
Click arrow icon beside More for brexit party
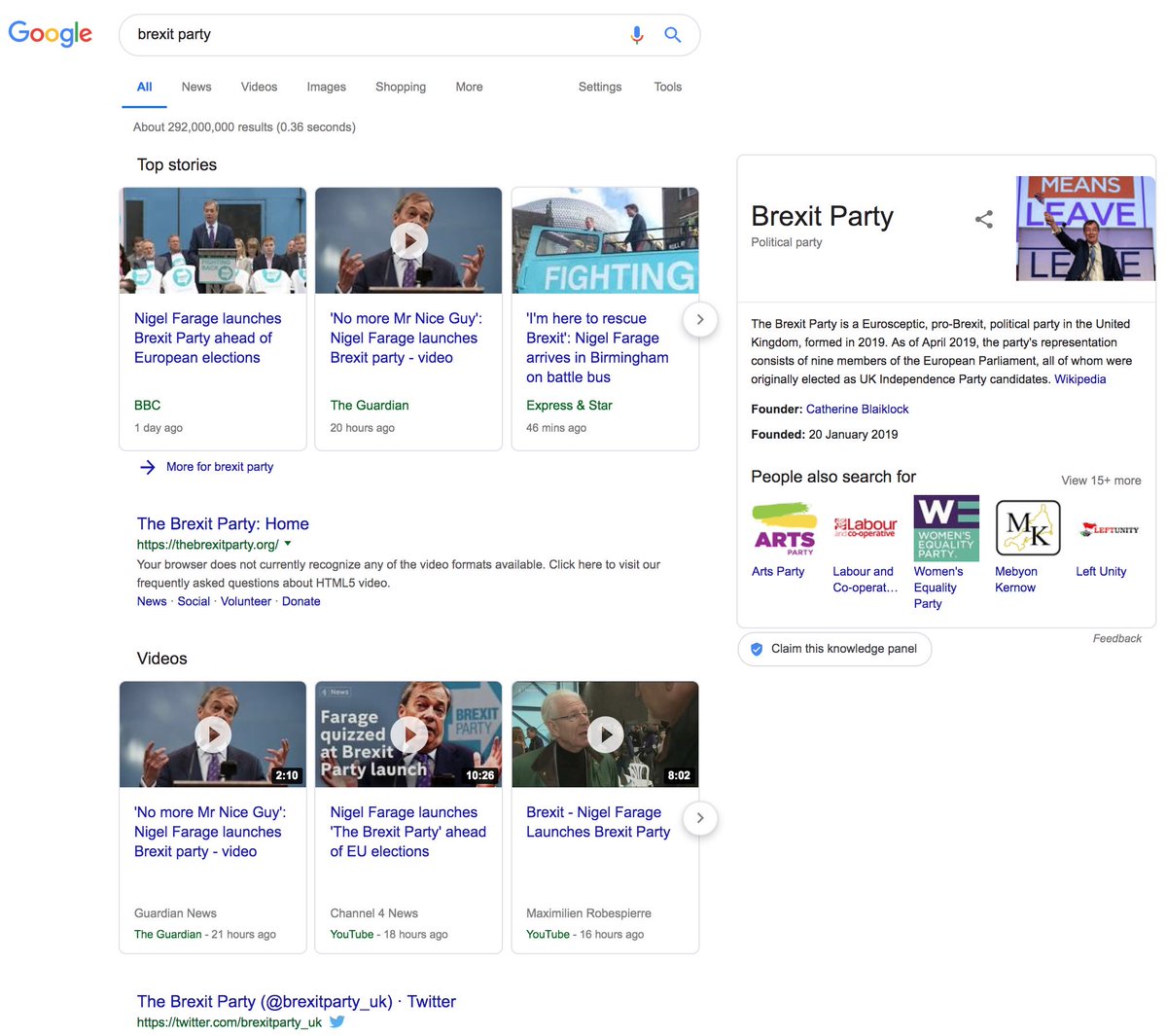(x=148, y=467)
